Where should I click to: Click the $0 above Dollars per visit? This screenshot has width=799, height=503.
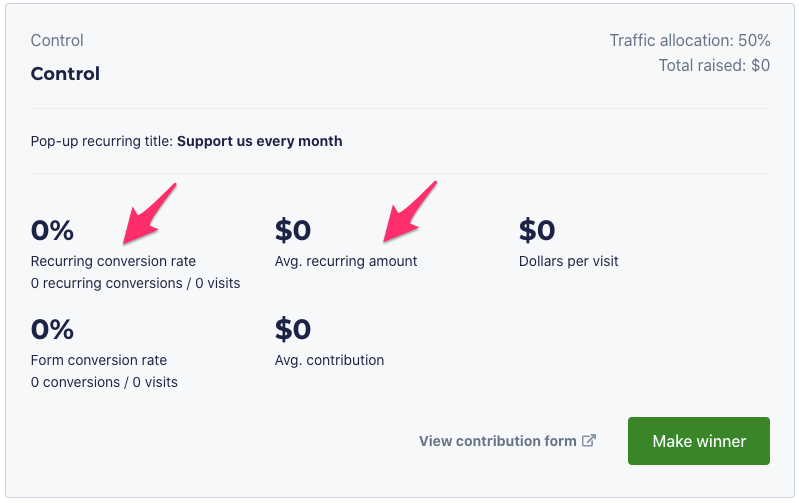[537, 231]
